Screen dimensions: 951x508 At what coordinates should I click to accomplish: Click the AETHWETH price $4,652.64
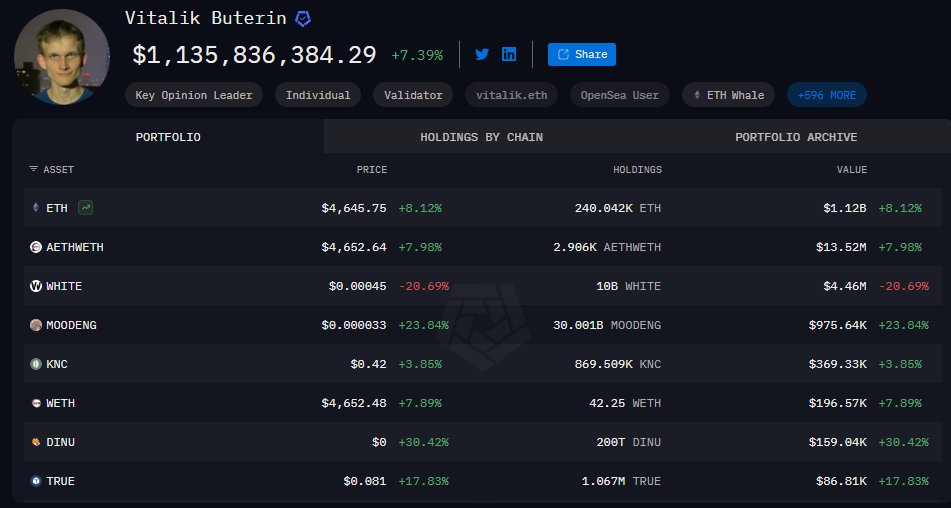pos(354,247)
